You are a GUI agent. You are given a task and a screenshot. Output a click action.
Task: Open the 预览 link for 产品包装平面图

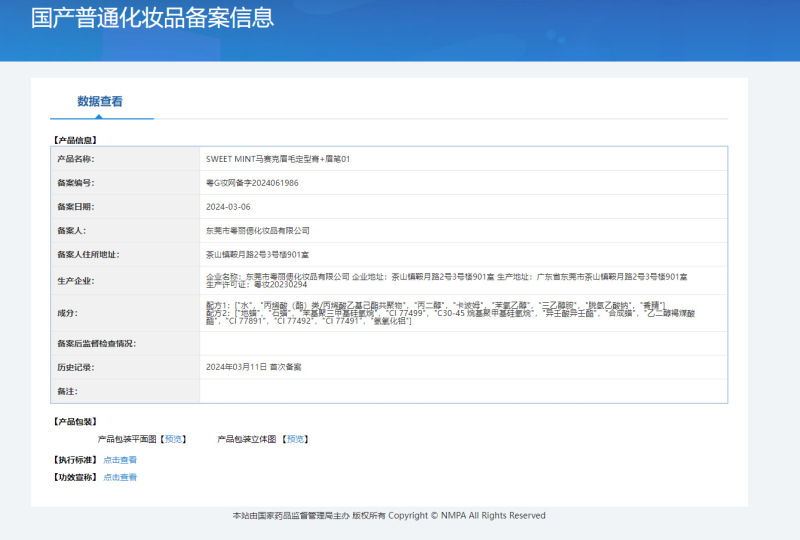[173, 439]
